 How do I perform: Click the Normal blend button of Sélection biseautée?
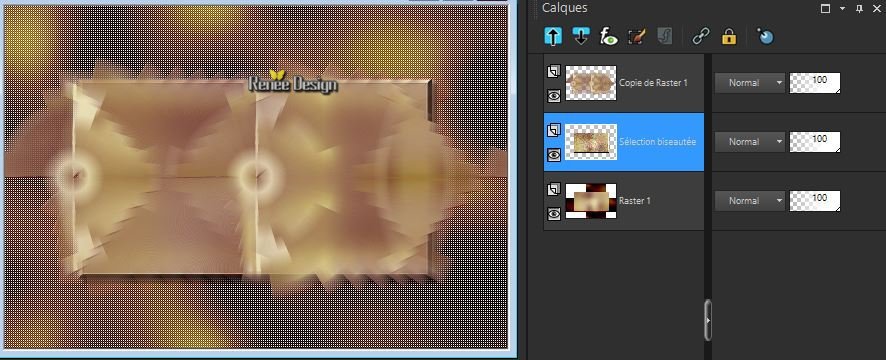coord(750,142)
